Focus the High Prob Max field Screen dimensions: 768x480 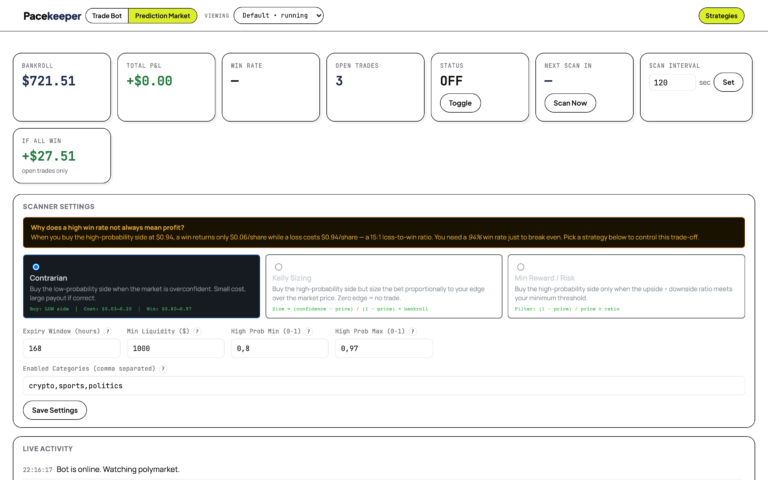384,348
